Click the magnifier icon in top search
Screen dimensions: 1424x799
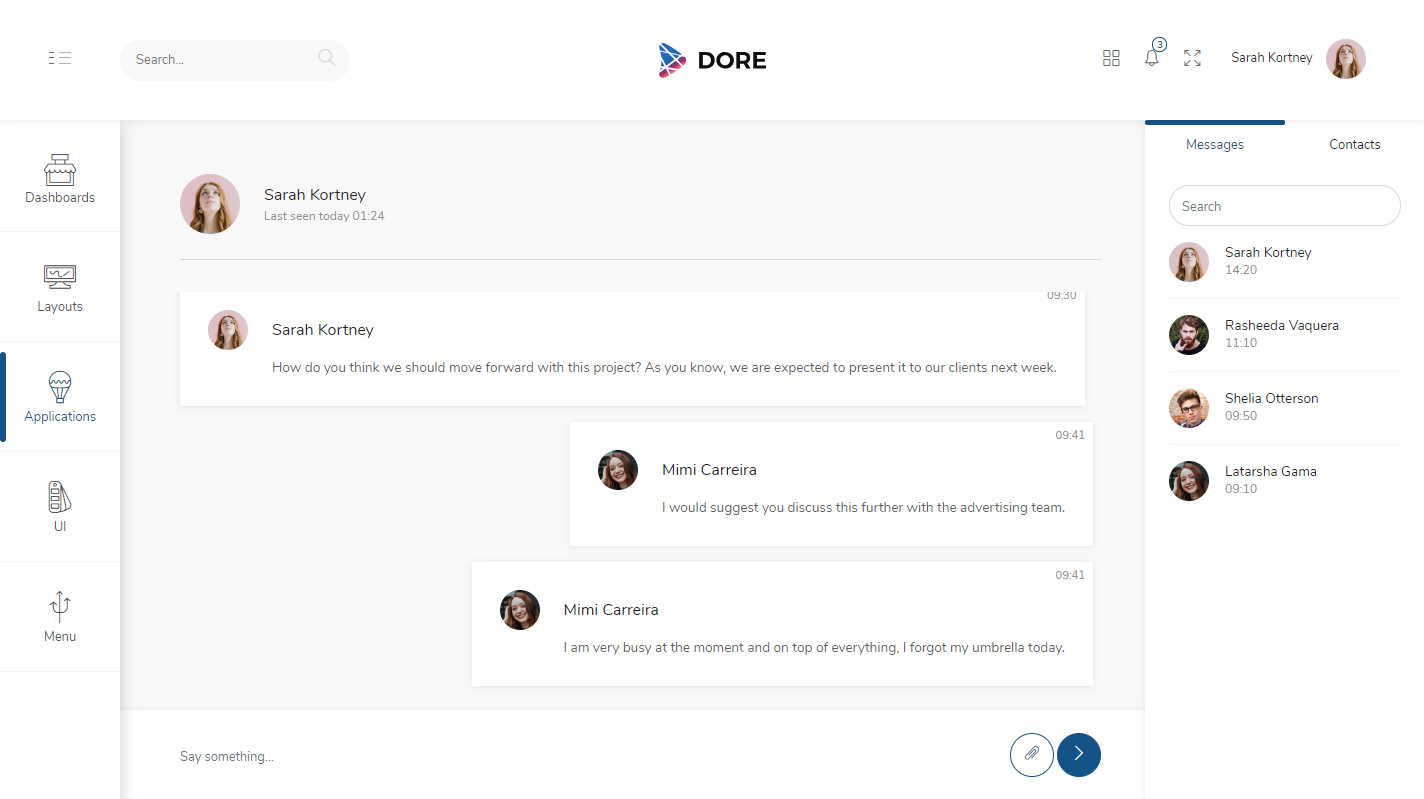click(326, 58)
